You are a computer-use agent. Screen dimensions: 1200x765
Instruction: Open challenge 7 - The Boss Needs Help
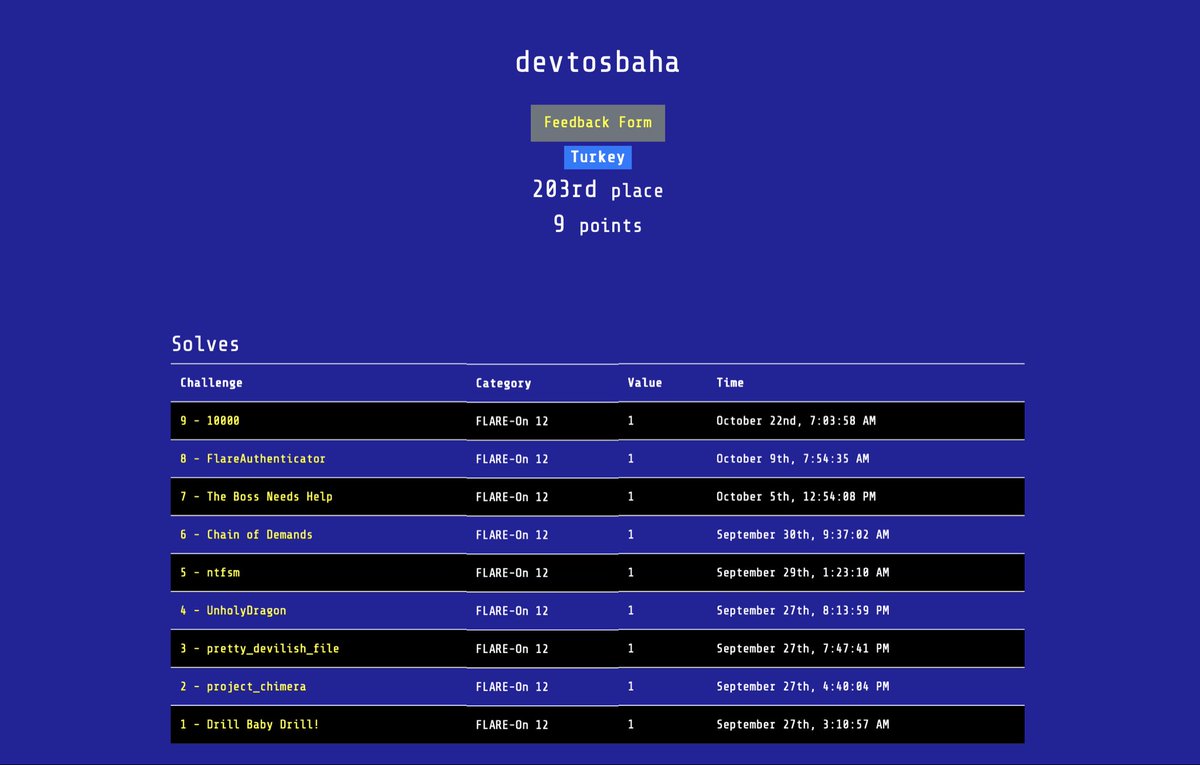click(x=256, y=497)
